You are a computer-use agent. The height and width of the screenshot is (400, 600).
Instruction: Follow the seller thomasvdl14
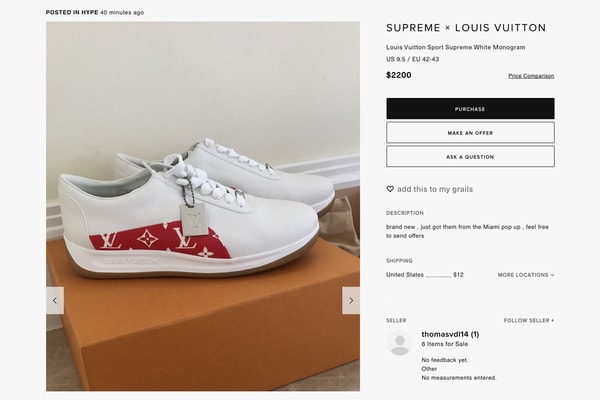[528, 320]
